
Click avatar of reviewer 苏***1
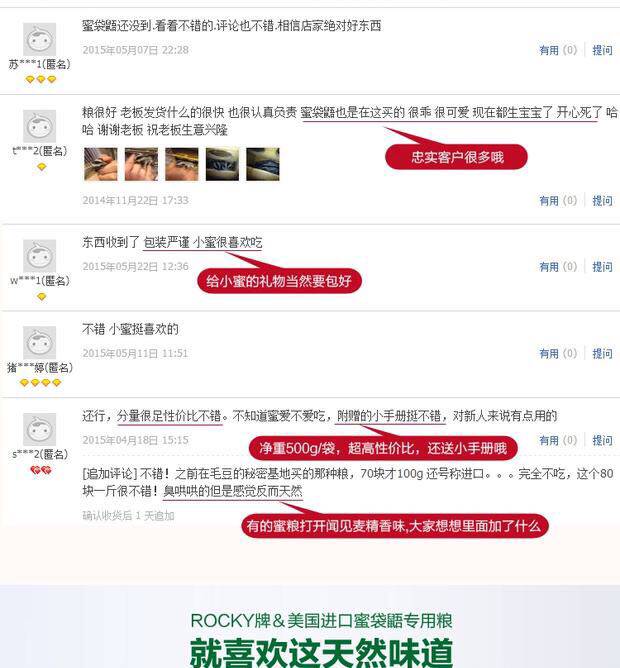pyautogui.click(x=39, y=39)
